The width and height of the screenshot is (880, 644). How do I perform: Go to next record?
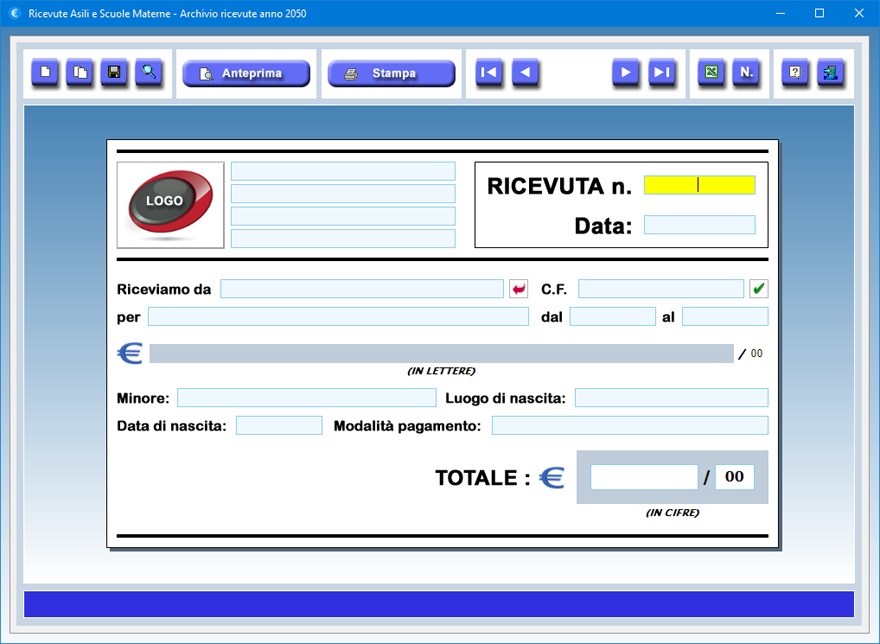[625, 73]
